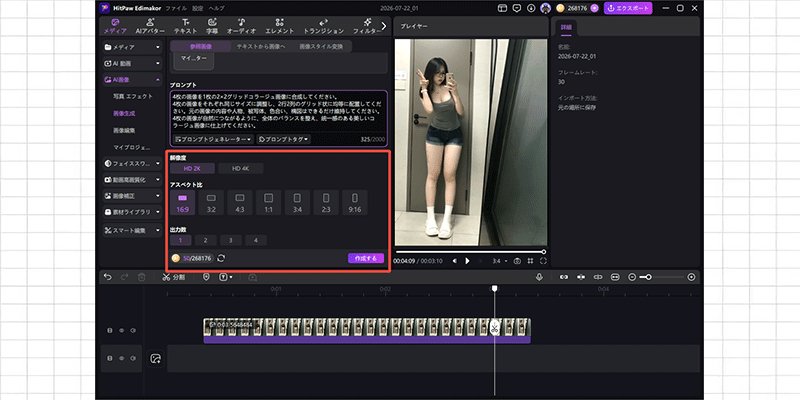Open the player 3:4 aspect dropdown

[x=499, y=261]
